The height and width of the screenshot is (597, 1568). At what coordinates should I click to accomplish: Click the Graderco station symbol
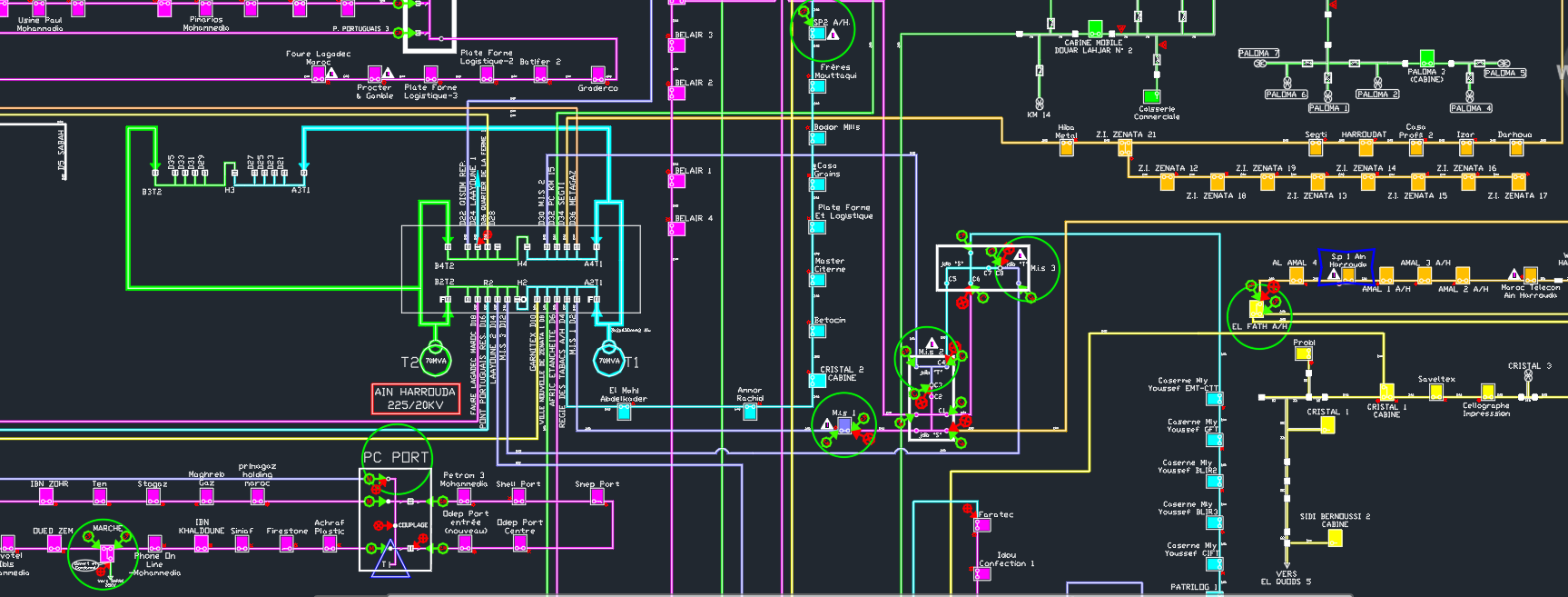point(598,74)
